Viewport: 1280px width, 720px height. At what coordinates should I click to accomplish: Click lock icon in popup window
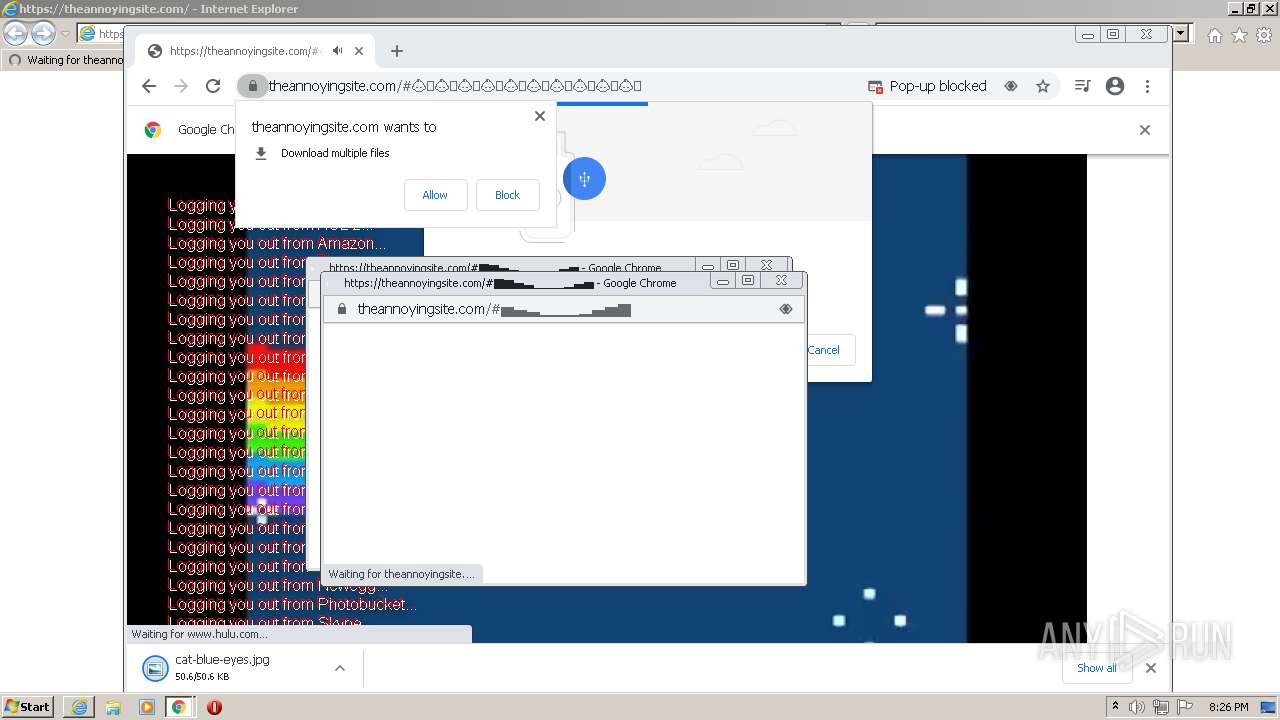(342, 309)
